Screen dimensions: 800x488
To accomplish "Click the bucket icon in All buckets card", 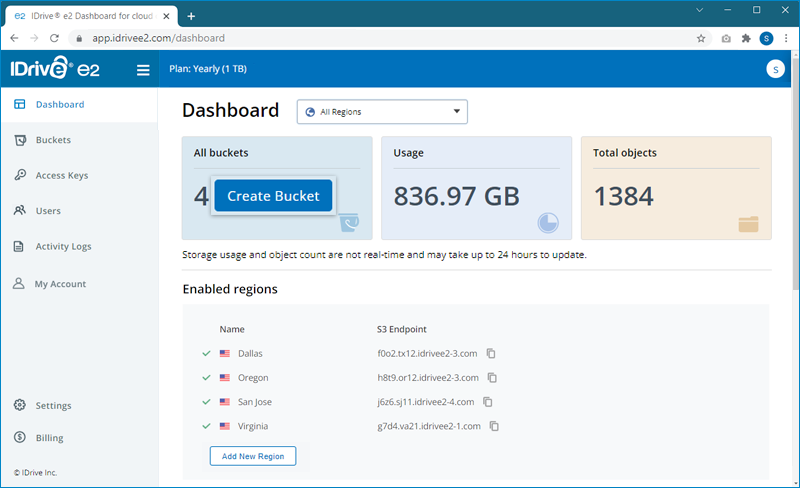I will point(349,222).
